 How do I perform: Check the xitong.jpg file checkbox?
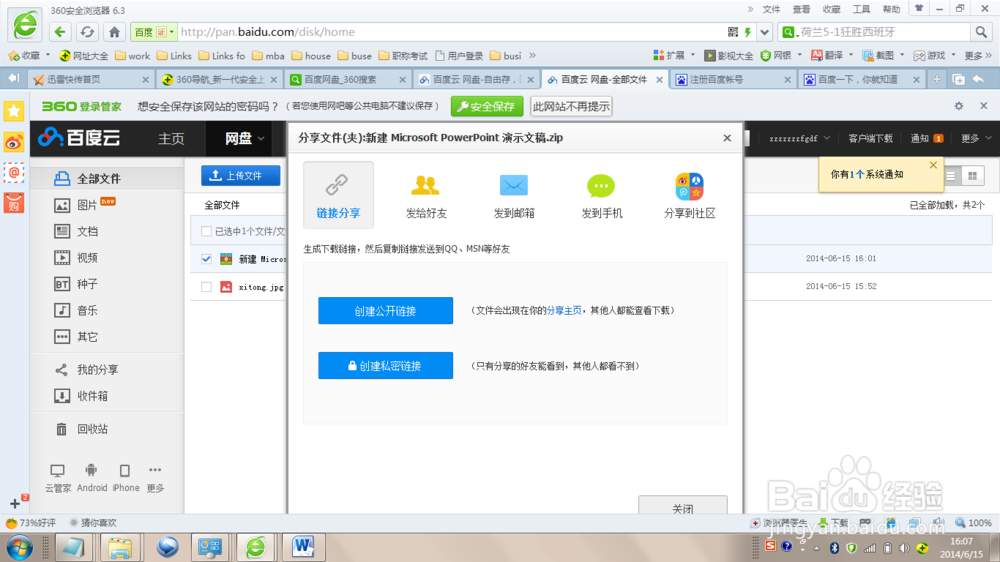(x=206, y=287)
